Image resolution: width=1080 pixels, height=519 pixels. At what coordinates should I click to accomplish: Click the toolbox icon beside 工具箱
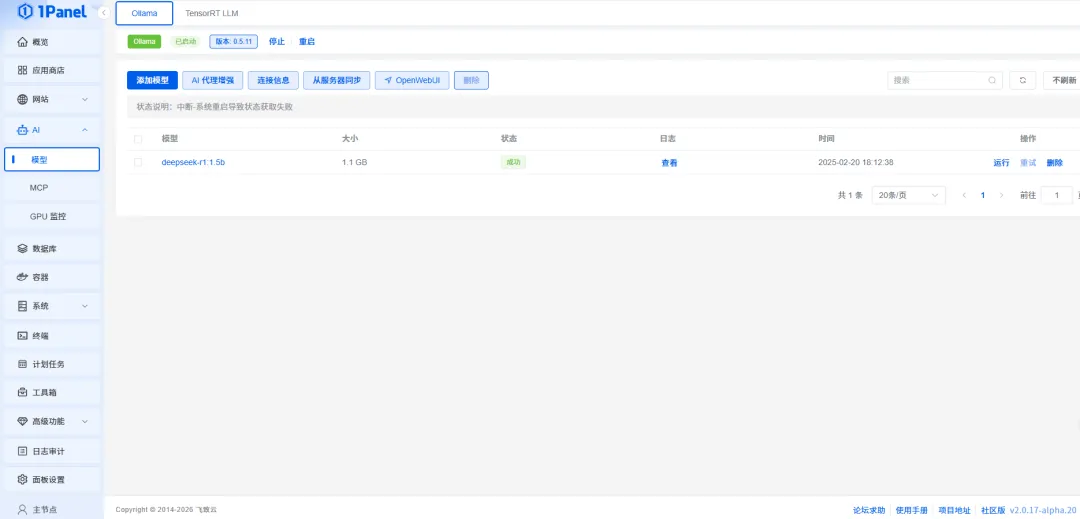(22, 392)
